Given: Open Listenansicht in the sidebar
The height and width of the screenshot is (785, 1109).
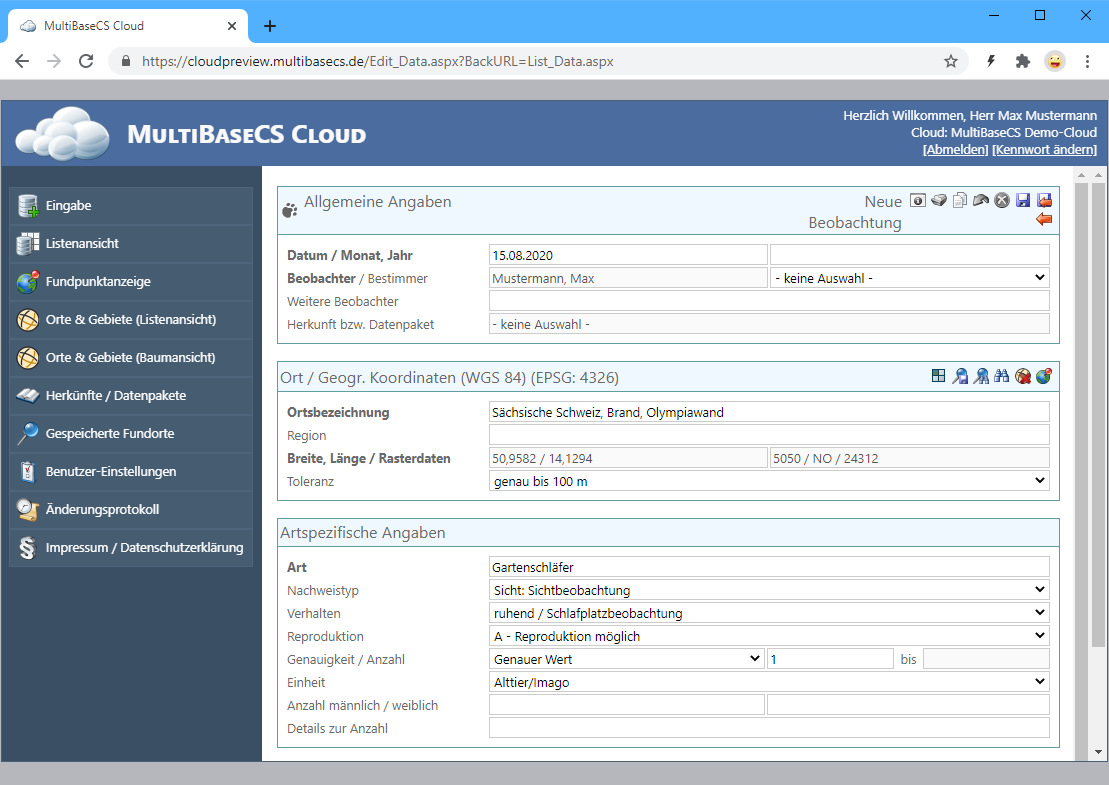Looking at the screenshot, I should coord(131,244).
